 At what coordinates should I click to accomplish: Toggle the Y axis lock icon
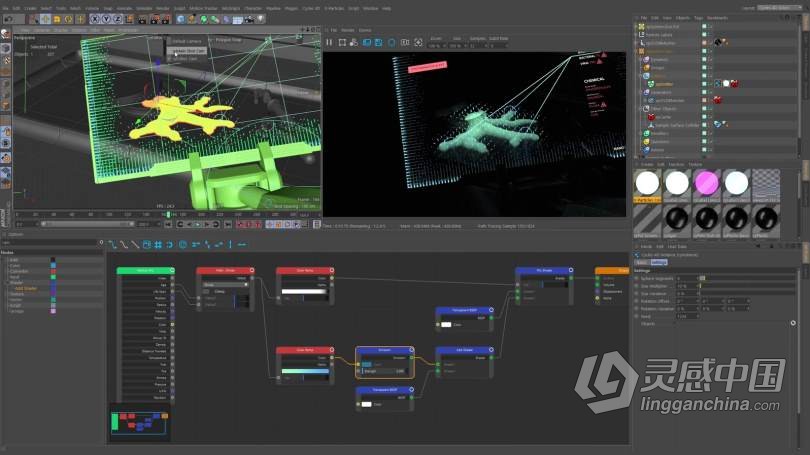(x=106, y=19)
